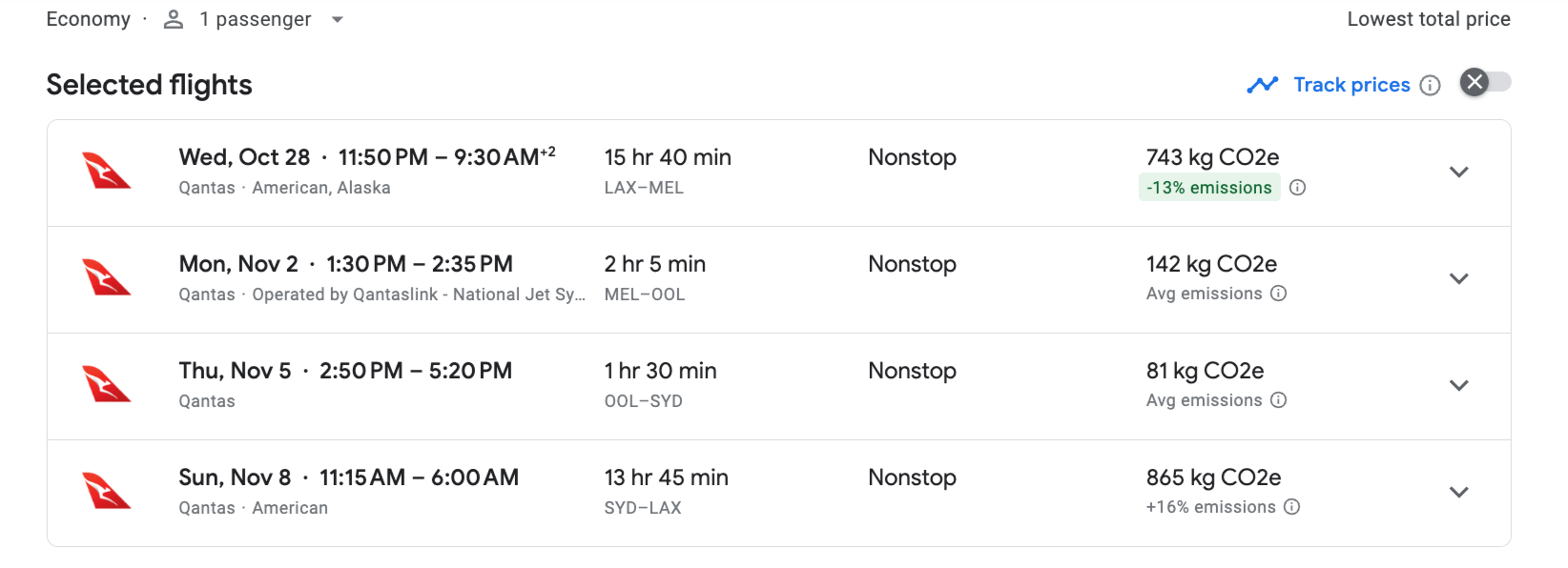1568x568 pixels.
Task: Click the Qantas logo for LAX–MEL flight
Action: [107, 172]
